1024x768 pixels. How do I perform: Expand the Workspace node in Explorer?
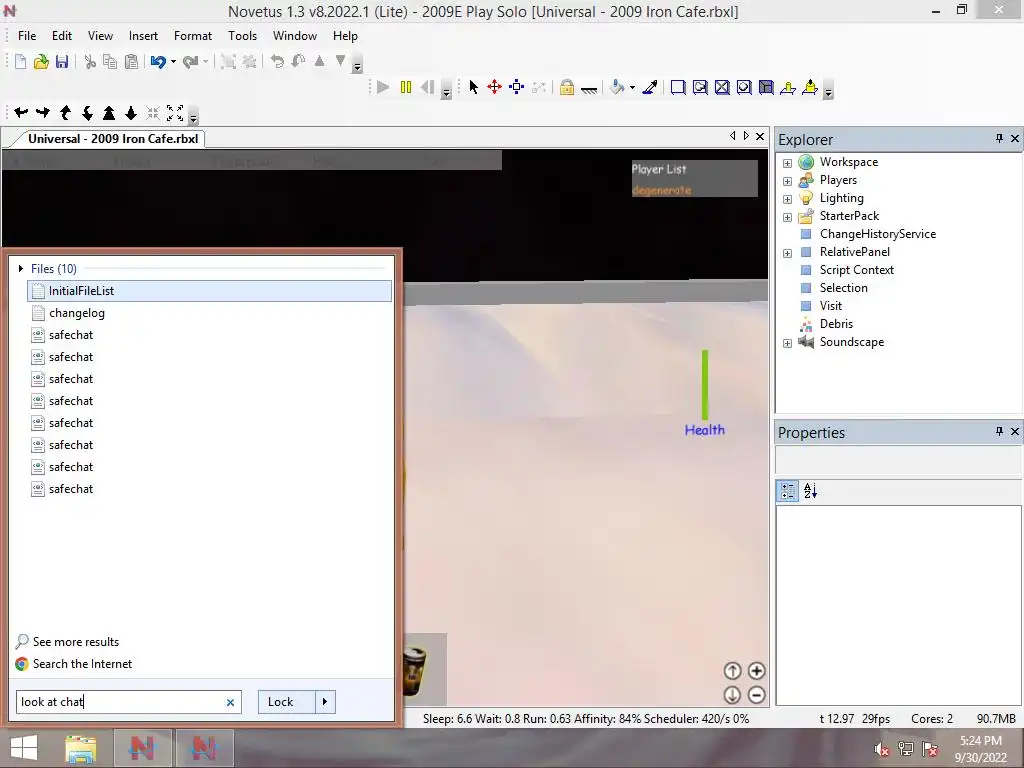(788, 163)
